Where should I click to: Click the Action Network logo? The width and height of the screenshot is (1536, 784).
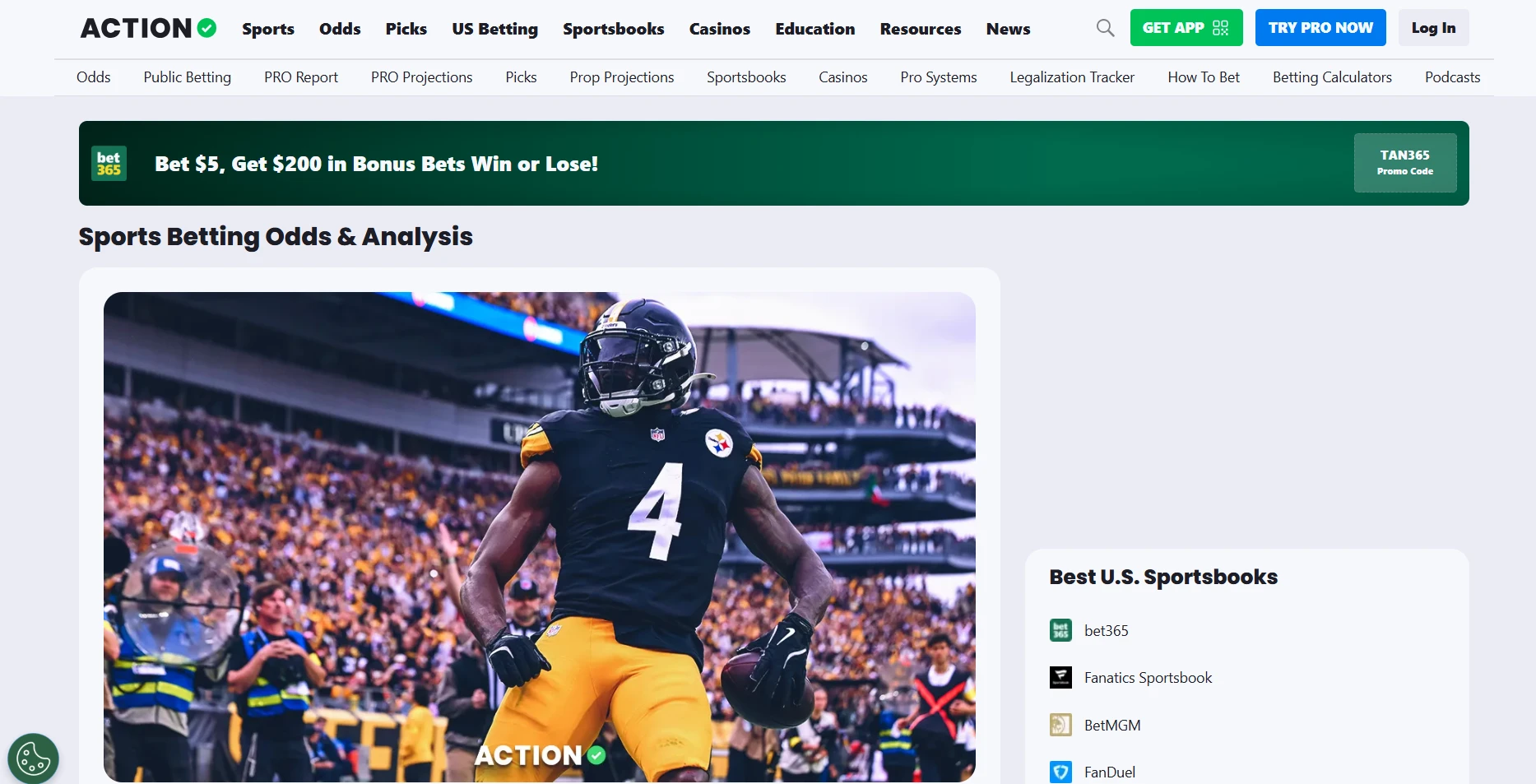click(x=148, y=29)
